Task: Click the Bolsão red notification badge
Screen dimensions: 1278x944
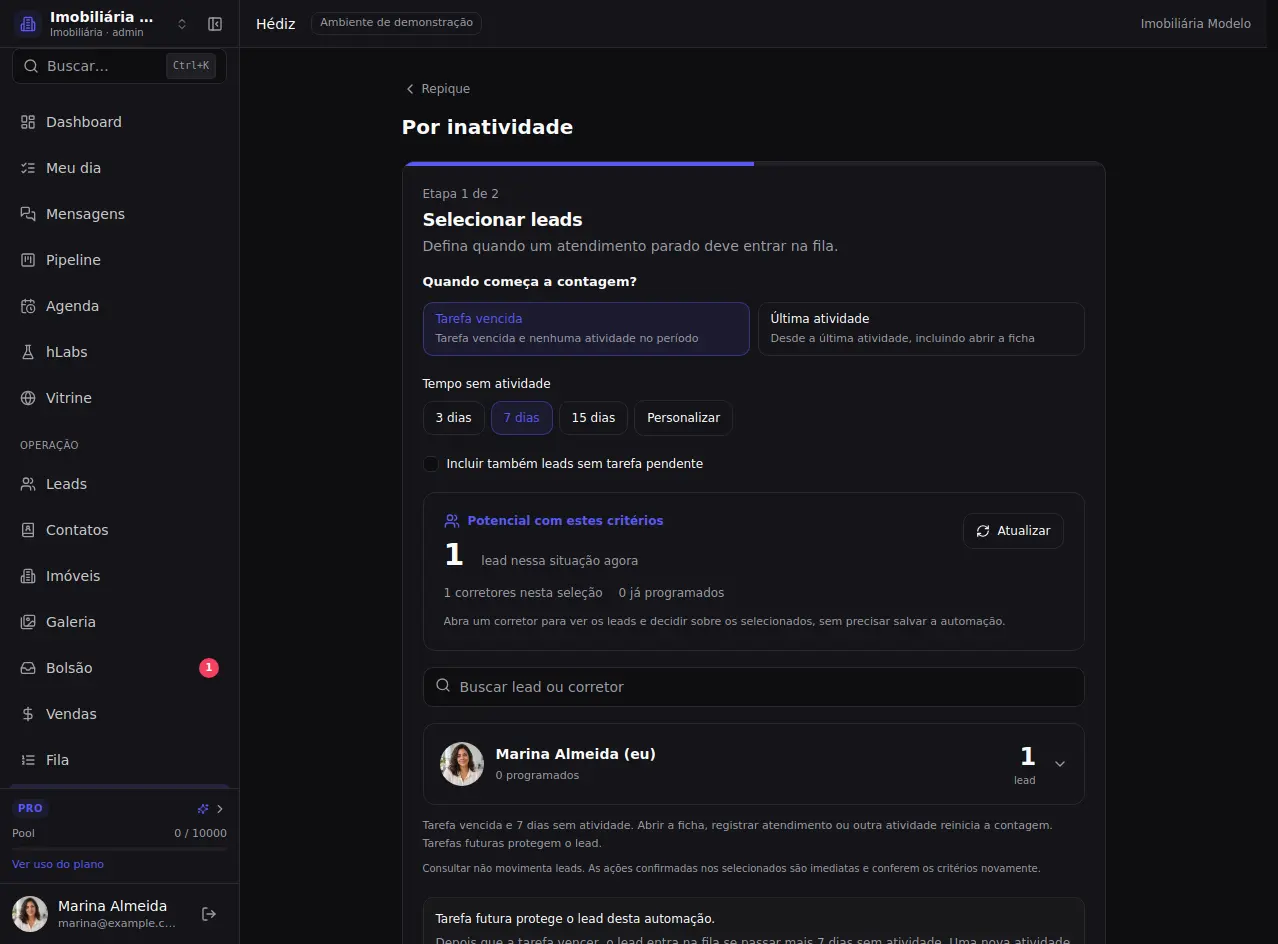Action: pyautogui.click(x=209, y=668)
